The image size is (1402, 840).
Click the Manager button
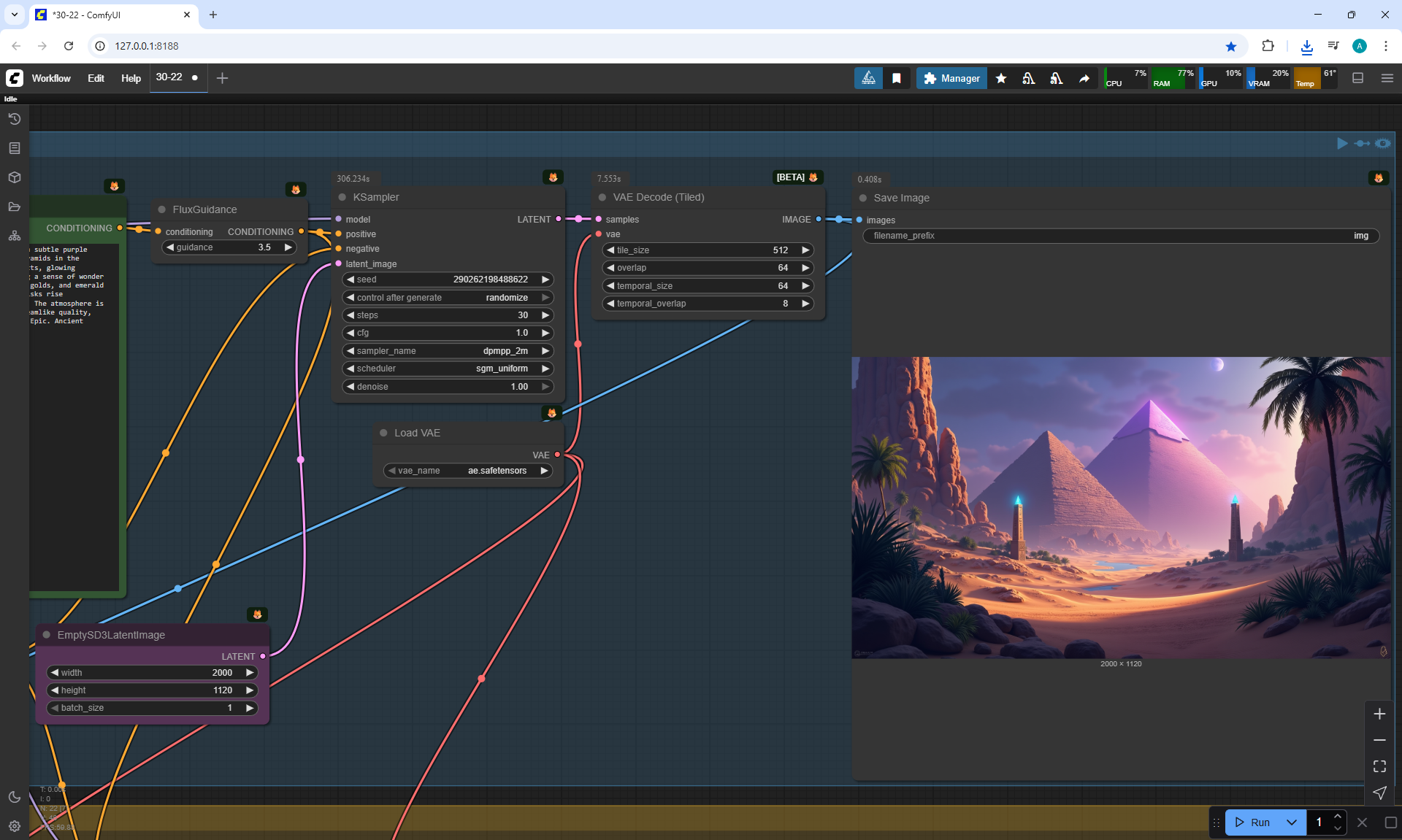click(x=951, y=78)
